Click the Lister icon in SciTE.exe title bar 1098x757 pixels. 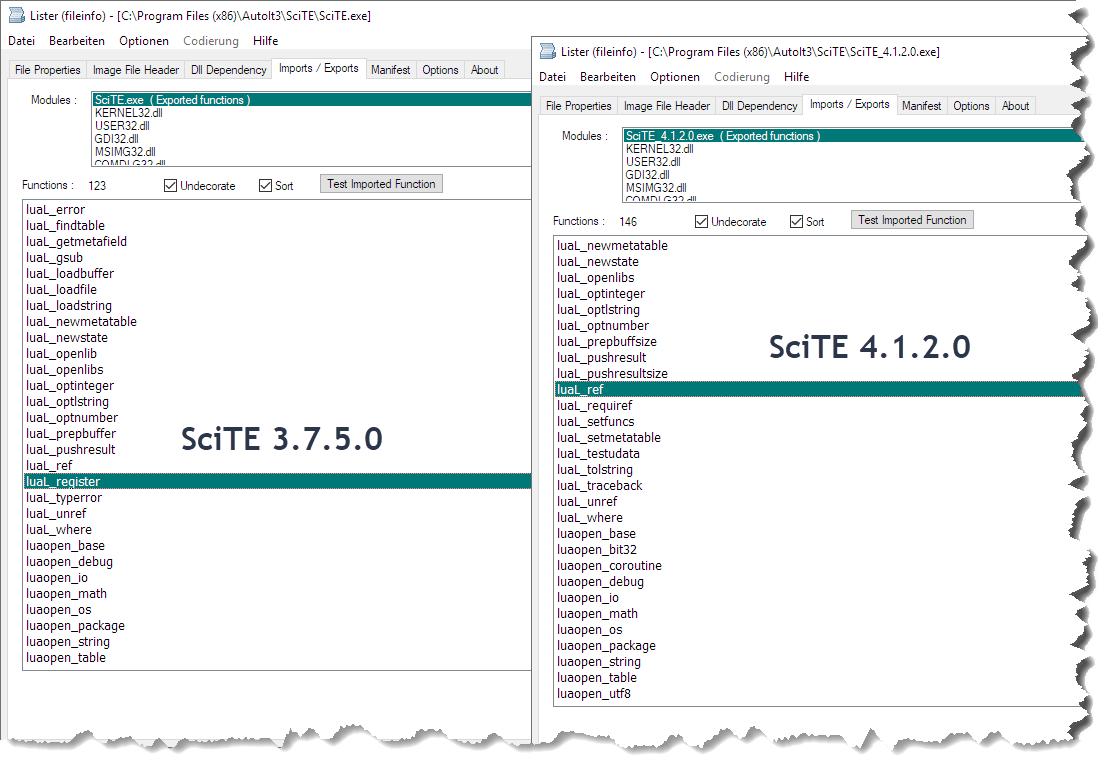(16, 15)
